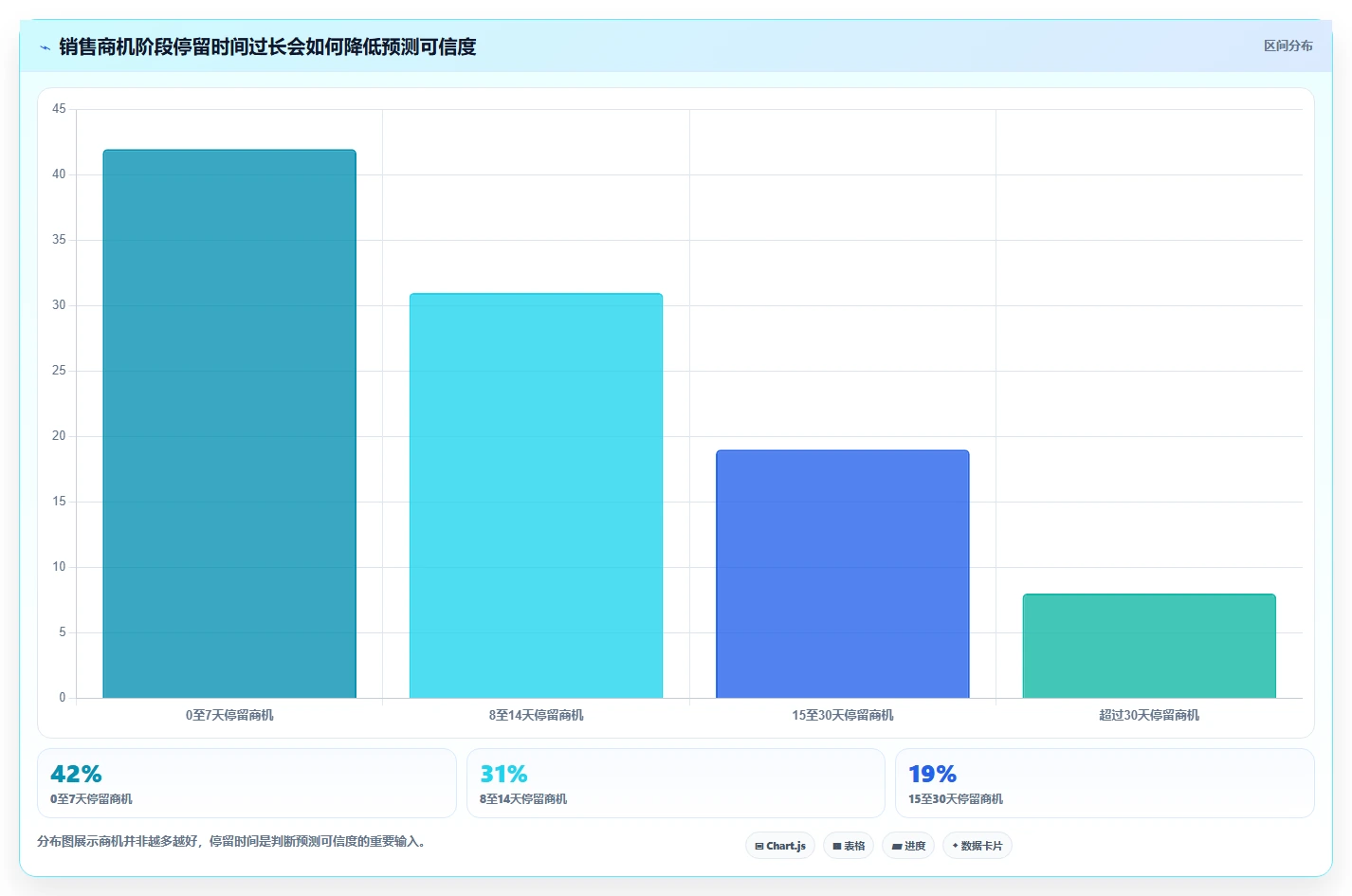Open the 42% stat card
Viewport: 1352px width, 896px height.
pyautogui.click(x=247, y=783)
